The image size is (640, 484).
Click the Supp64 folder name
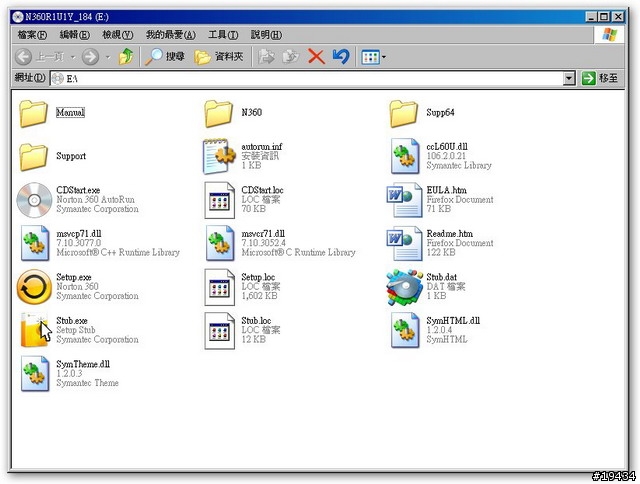pyautogui.click(x=440, y=112)
